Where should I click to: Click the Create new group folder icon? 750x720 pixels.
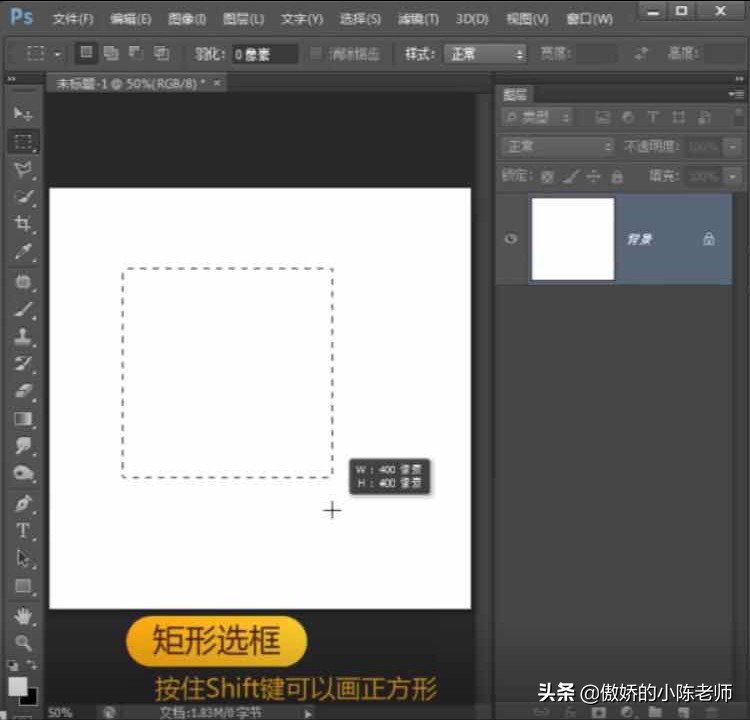pyautogui.click(x=655, y=712)
